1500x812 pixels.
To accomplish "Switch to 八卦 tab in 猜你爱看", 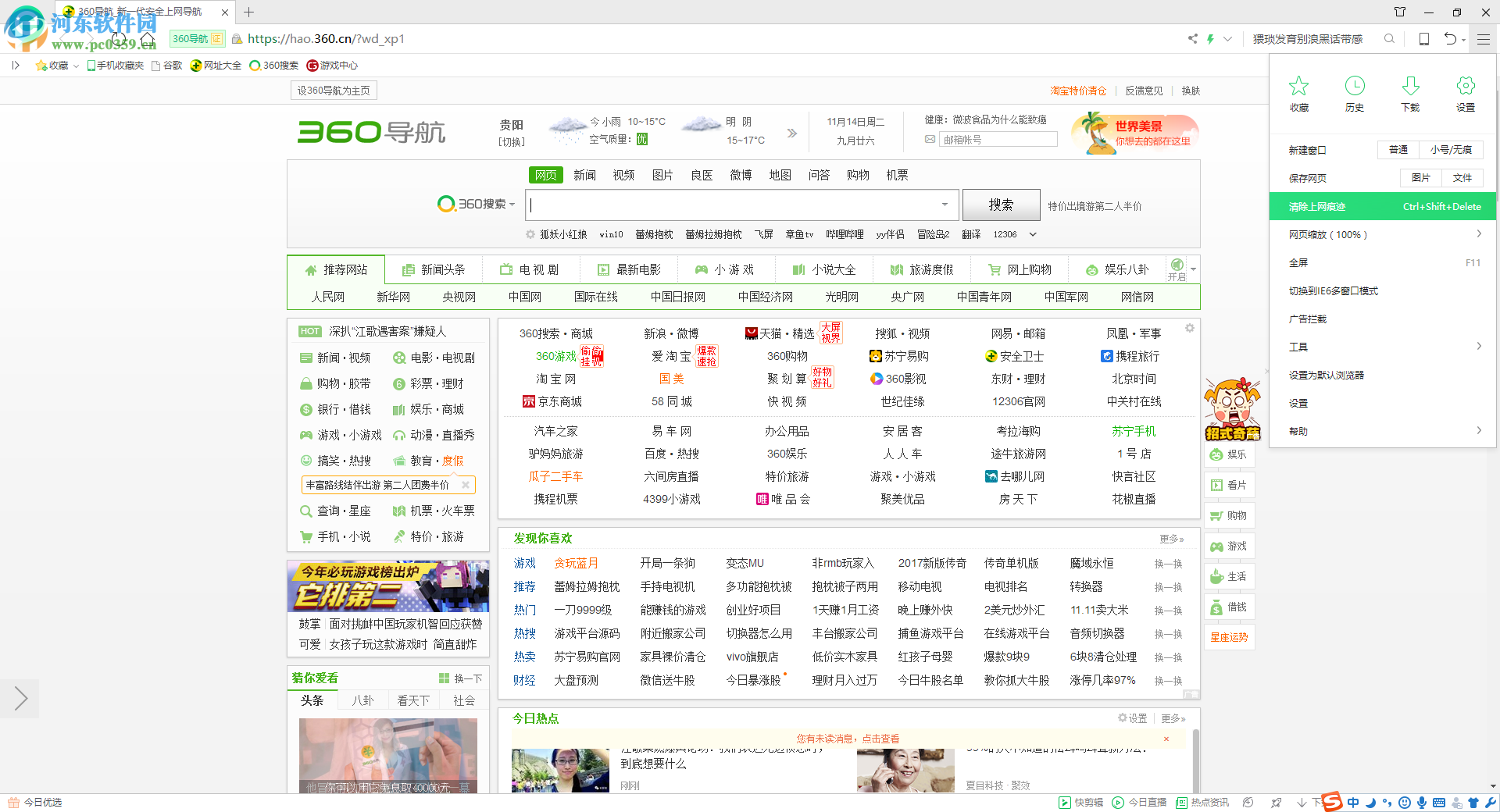I will point(362,700).
